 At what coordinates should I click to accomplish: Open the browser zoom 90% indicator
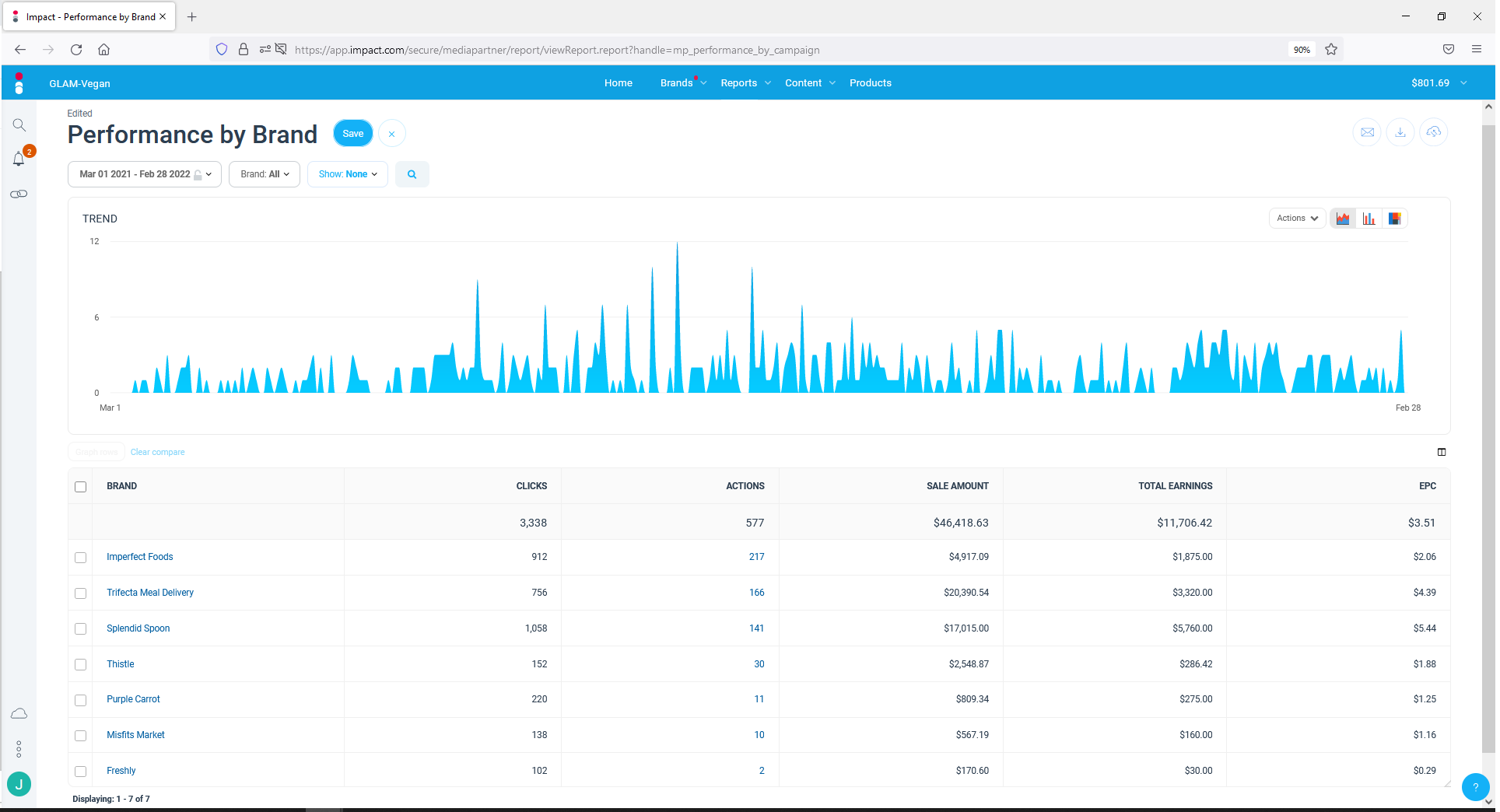pos(1302,50)
